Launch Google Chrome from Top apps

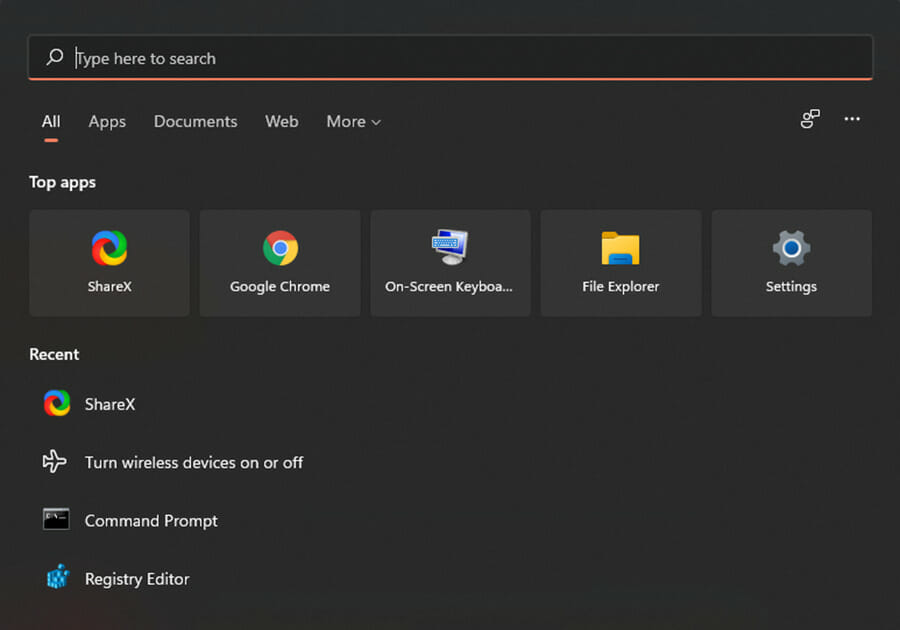(x=280, y=263)
